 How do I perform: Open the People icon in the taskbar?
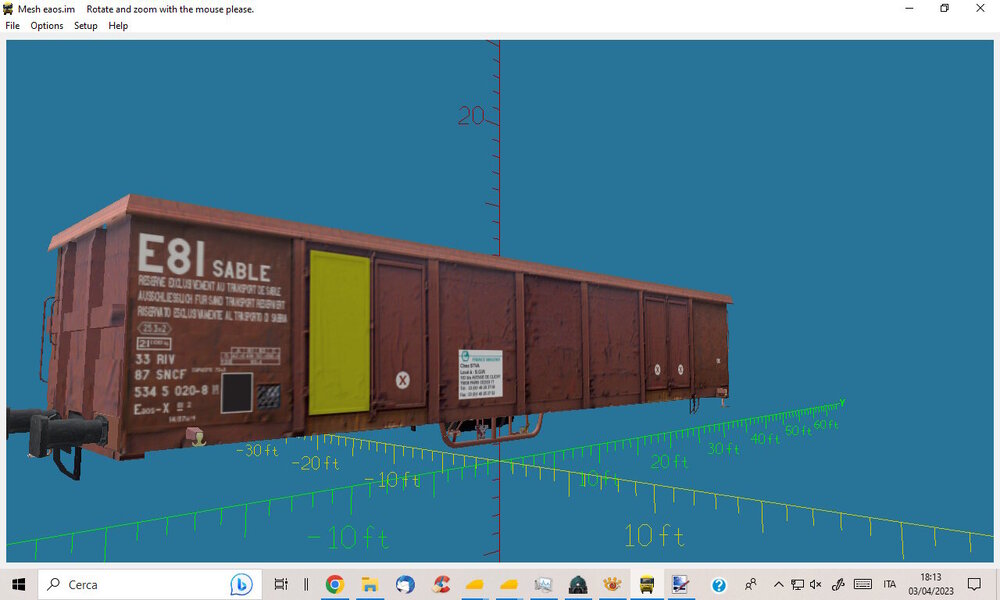pyautogui.click(x=751, y=584)
